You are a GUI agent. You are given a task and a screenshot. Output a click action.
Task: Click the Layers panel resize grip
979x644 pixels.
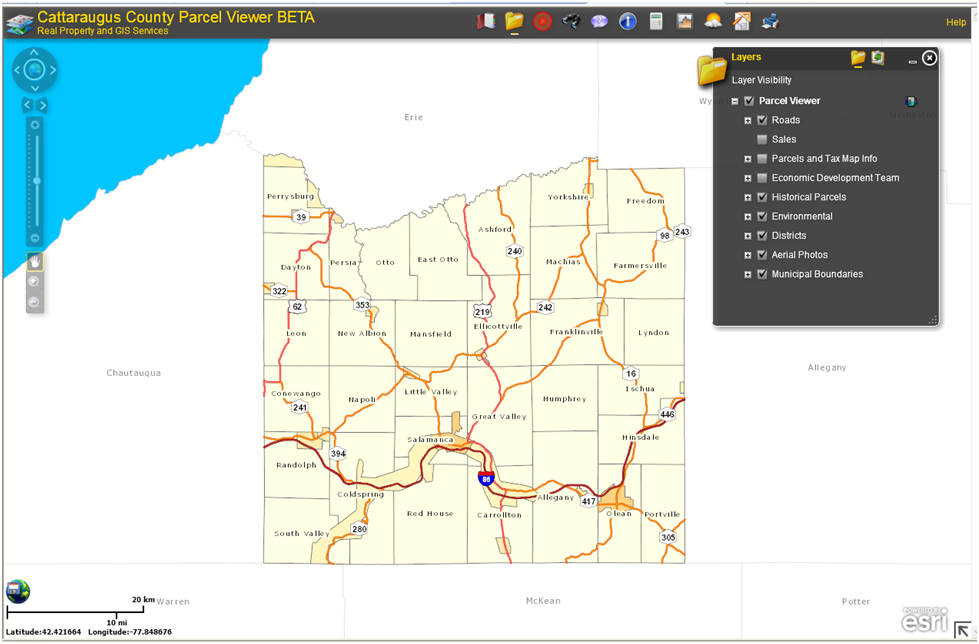tap(933, 320)
